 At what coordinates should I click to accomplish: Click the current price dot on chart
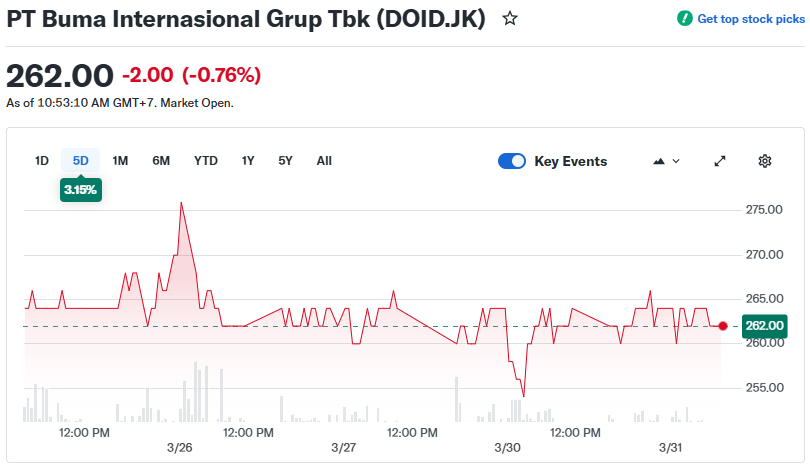723,326
